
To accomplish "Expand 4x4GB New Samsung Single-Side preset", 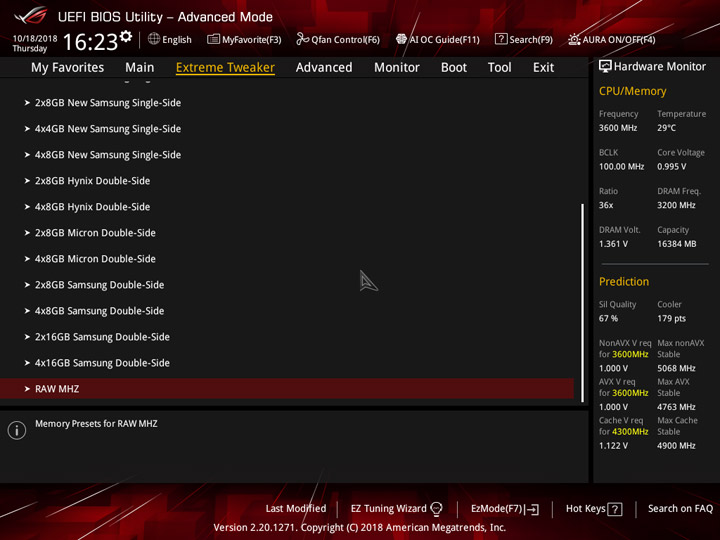I will 287,129.
